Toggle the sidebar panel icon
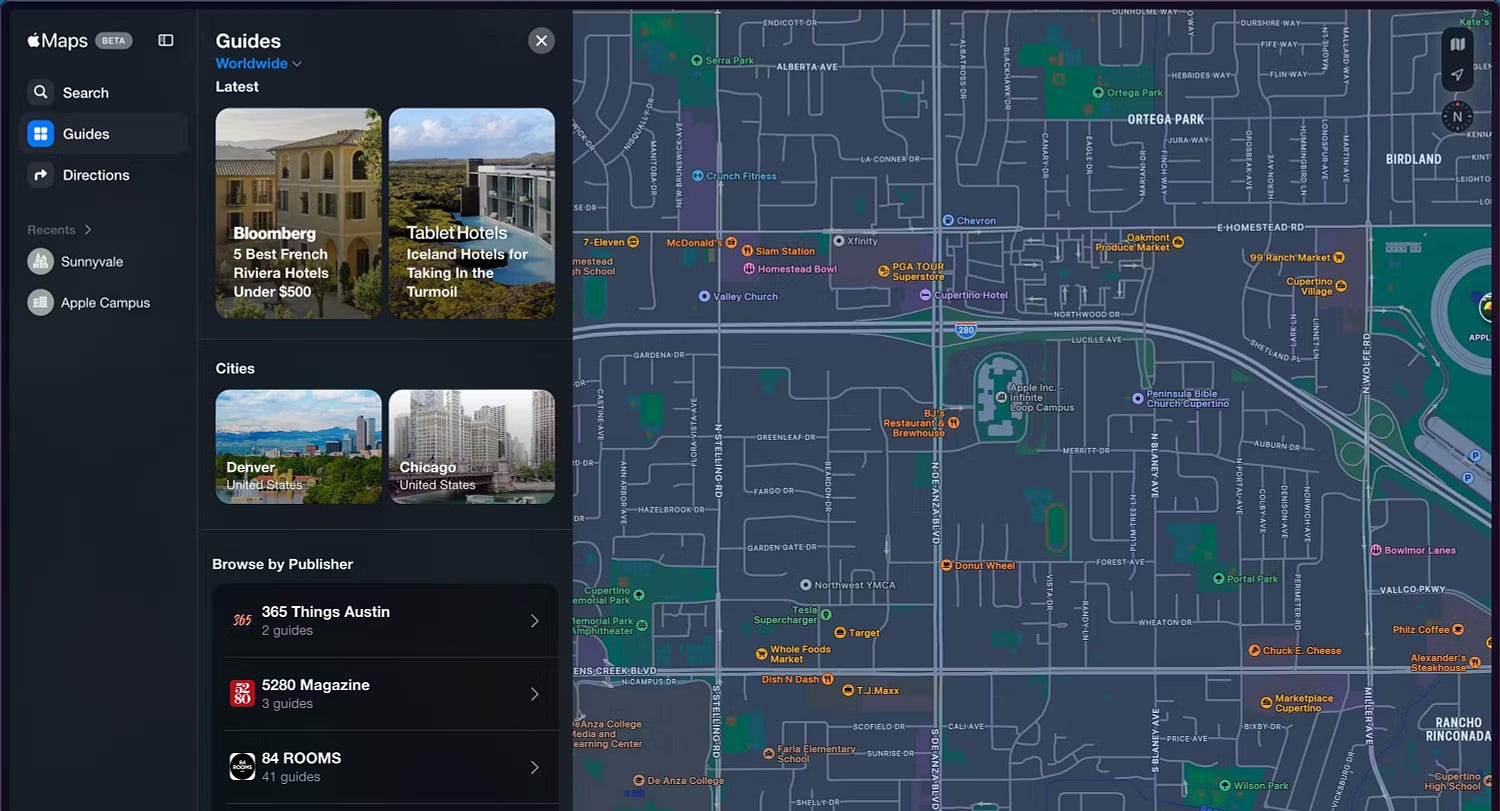 tap(166, 41)
